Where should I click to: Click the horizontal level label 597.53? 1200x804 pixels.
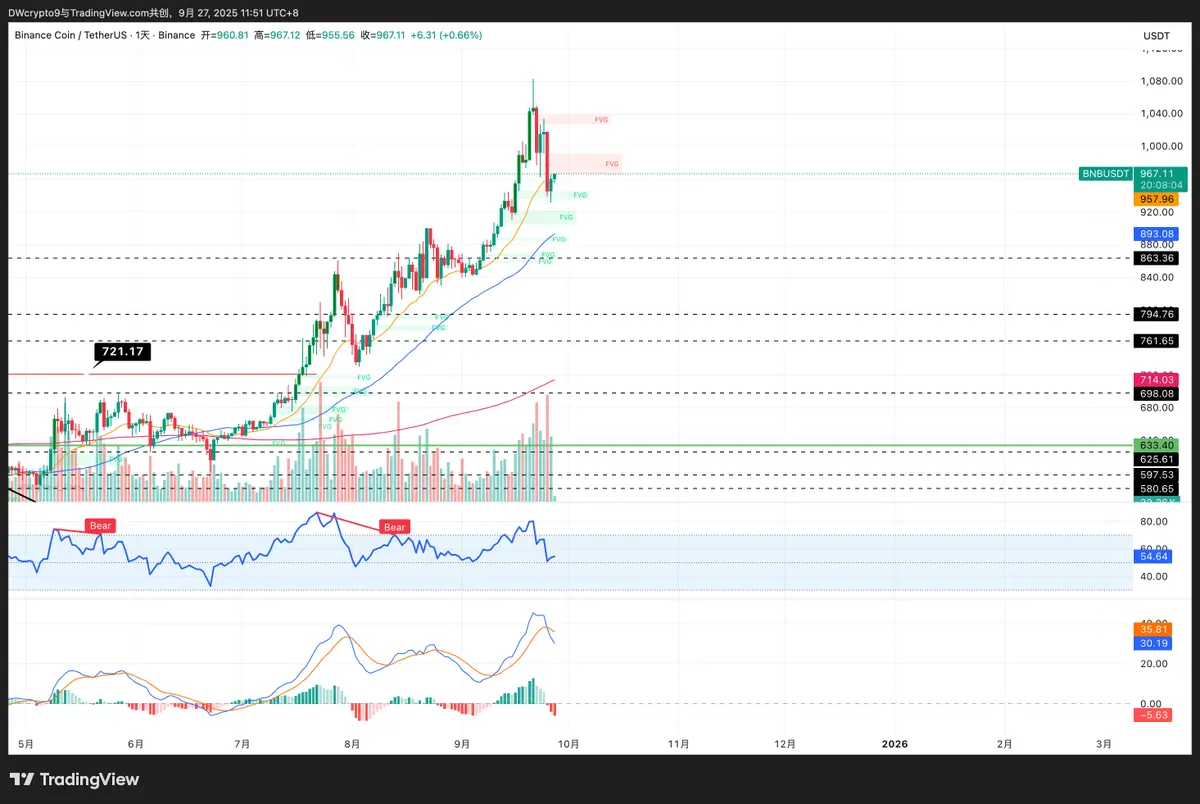(x=1156, y=475)
